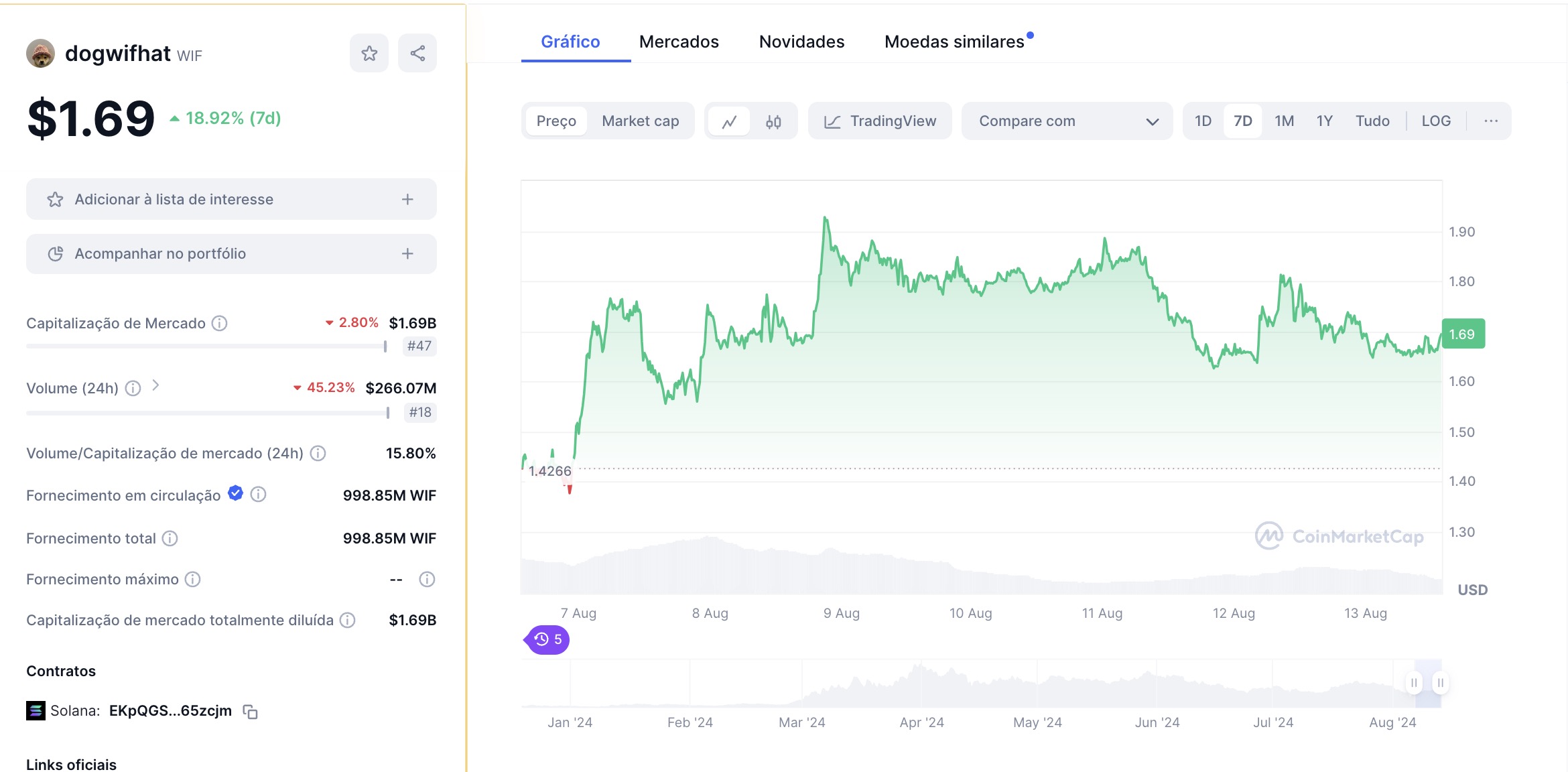Switch to the Gráfico tab
Image resolution: width=1568 pixels, height=772 pixels.
570,42
